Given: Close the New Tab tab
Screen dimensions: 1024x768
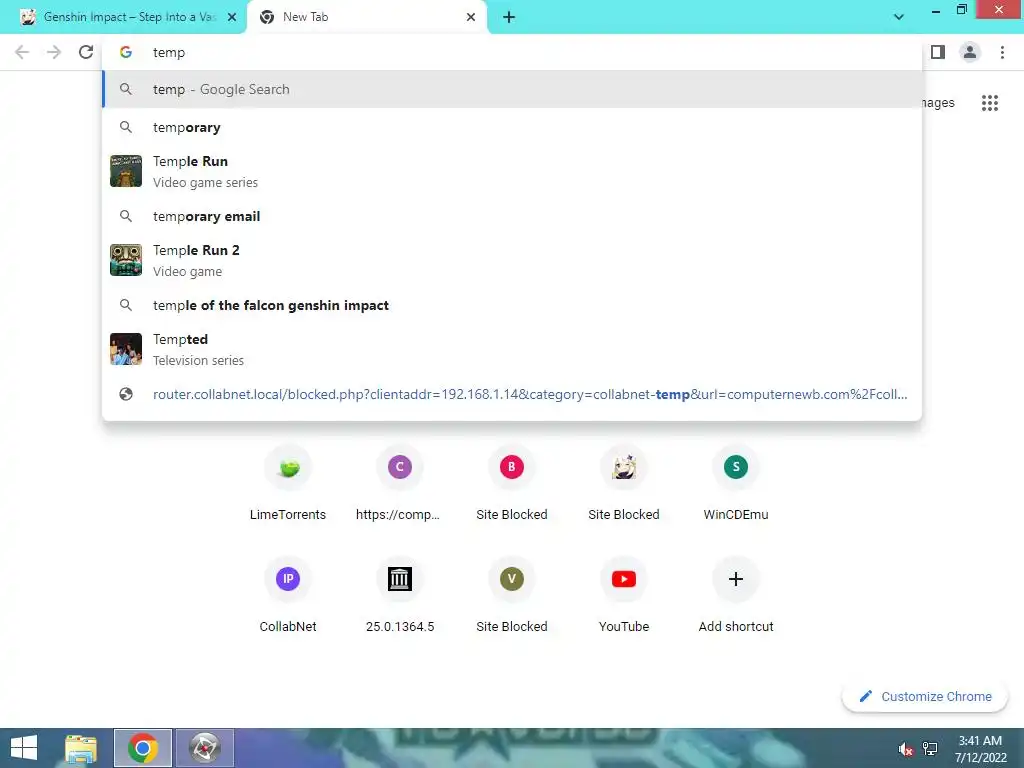Looking at the screenshot, I should pyautogui.click(x=471, y=17).
